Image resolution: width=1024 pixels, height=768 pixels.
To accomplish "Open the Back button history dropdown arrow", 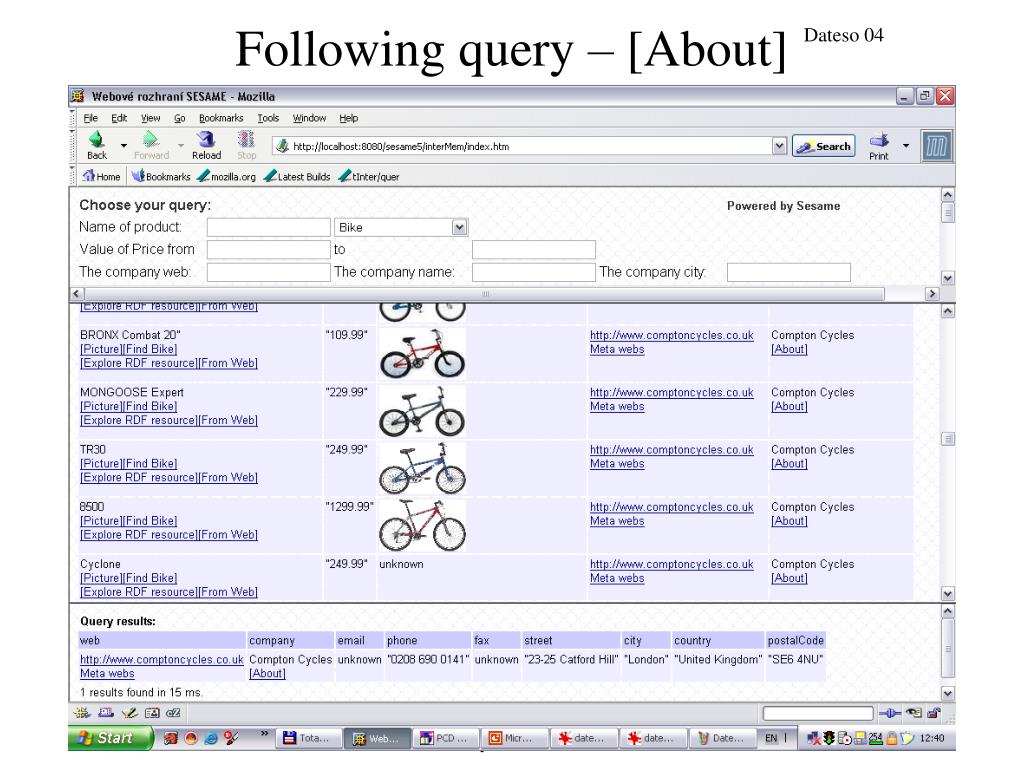I will [x=123, y=145].
